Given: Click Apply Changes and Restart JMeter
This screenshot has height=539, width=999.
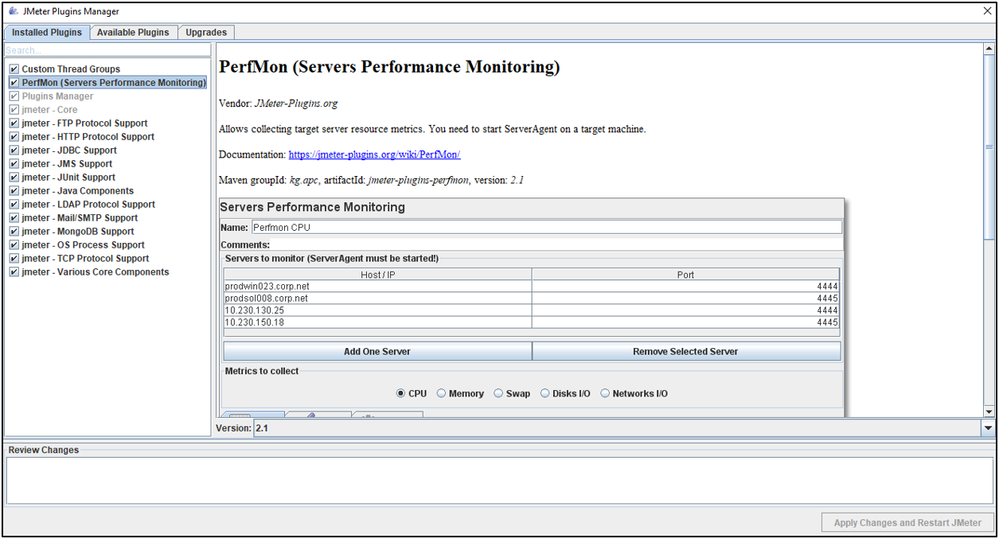Looking at the screenshot, I should click(907, 522).
